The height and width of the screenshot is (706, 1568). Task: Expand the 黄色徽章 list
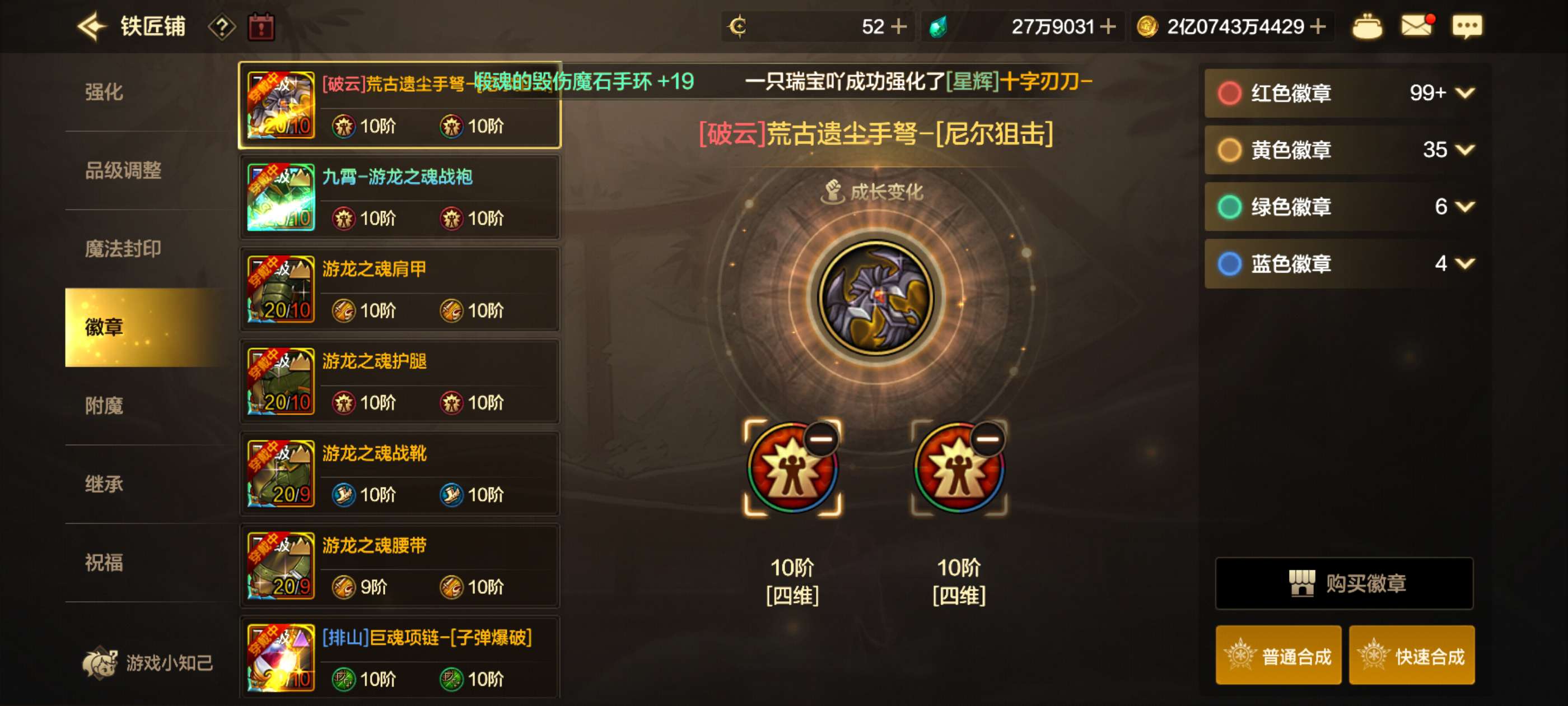pos(1464,149)
